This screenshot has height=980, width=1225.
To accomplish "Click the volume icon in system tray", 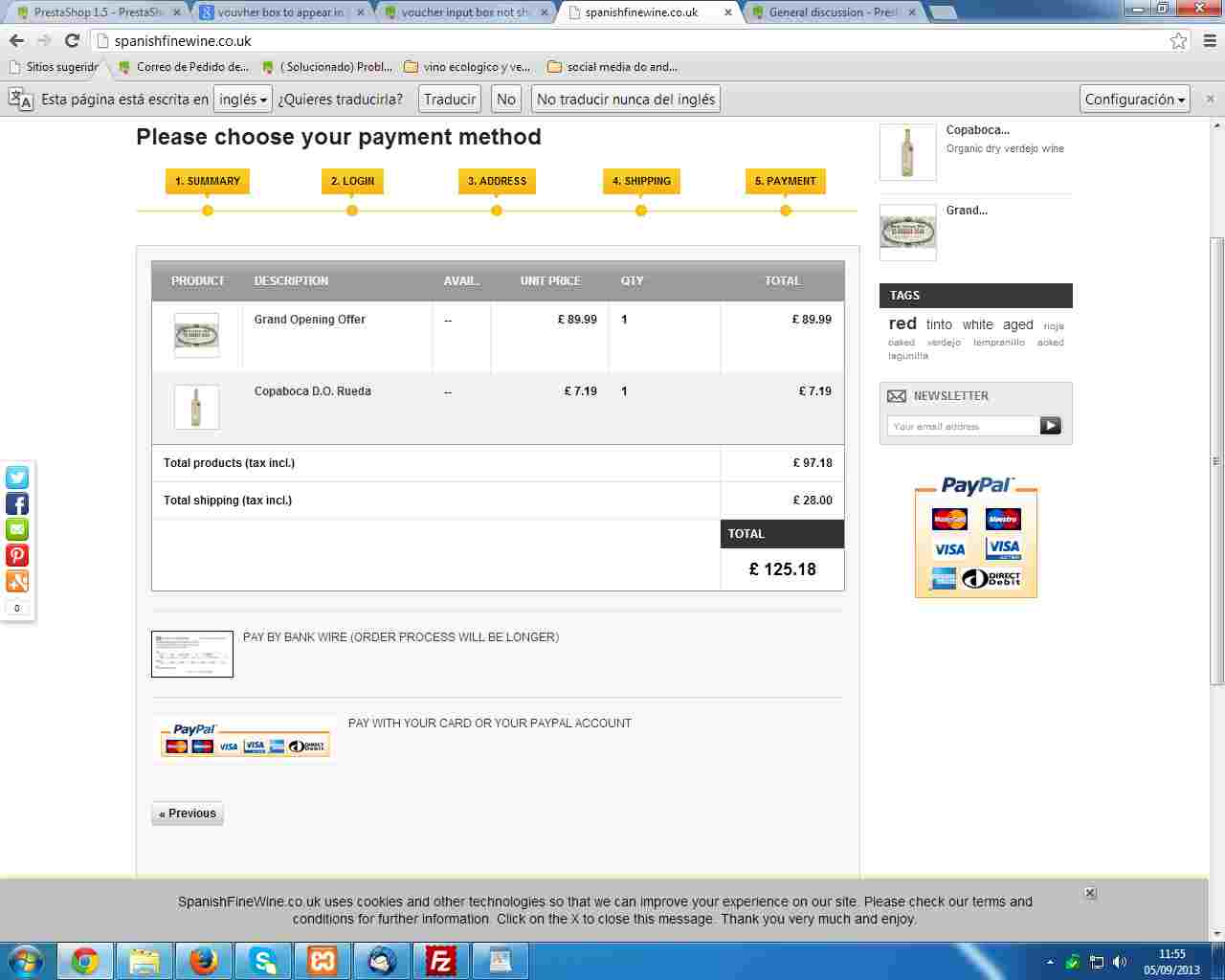I will click(1120, 962).
